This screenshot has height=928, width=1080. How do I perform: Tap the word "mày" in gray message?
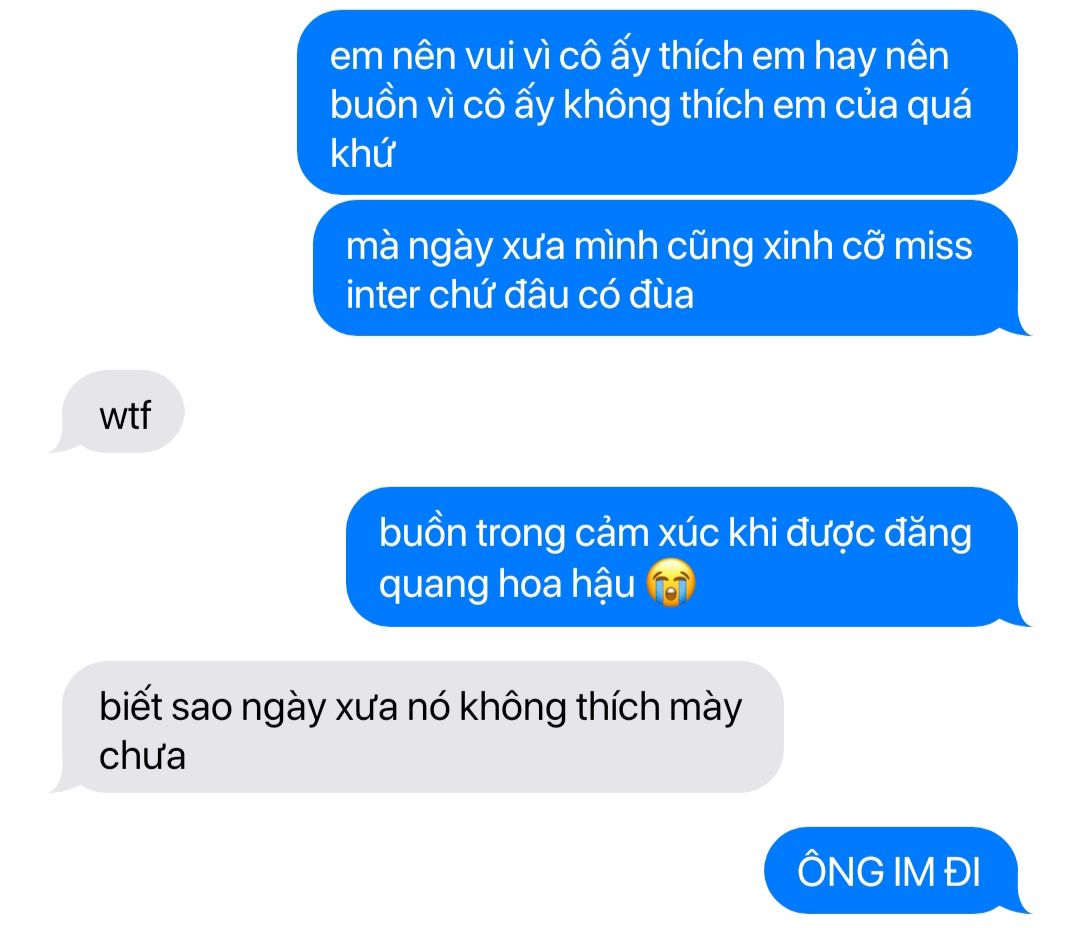[707, 709]
